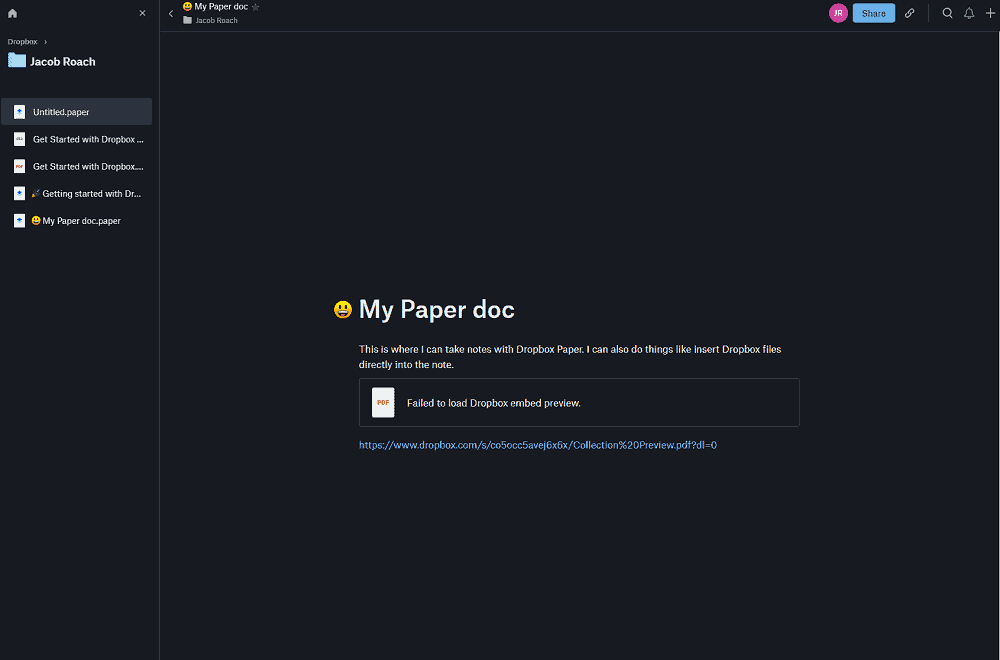Click the JR user avatar
1000x660 pixels.
point(838,13)
